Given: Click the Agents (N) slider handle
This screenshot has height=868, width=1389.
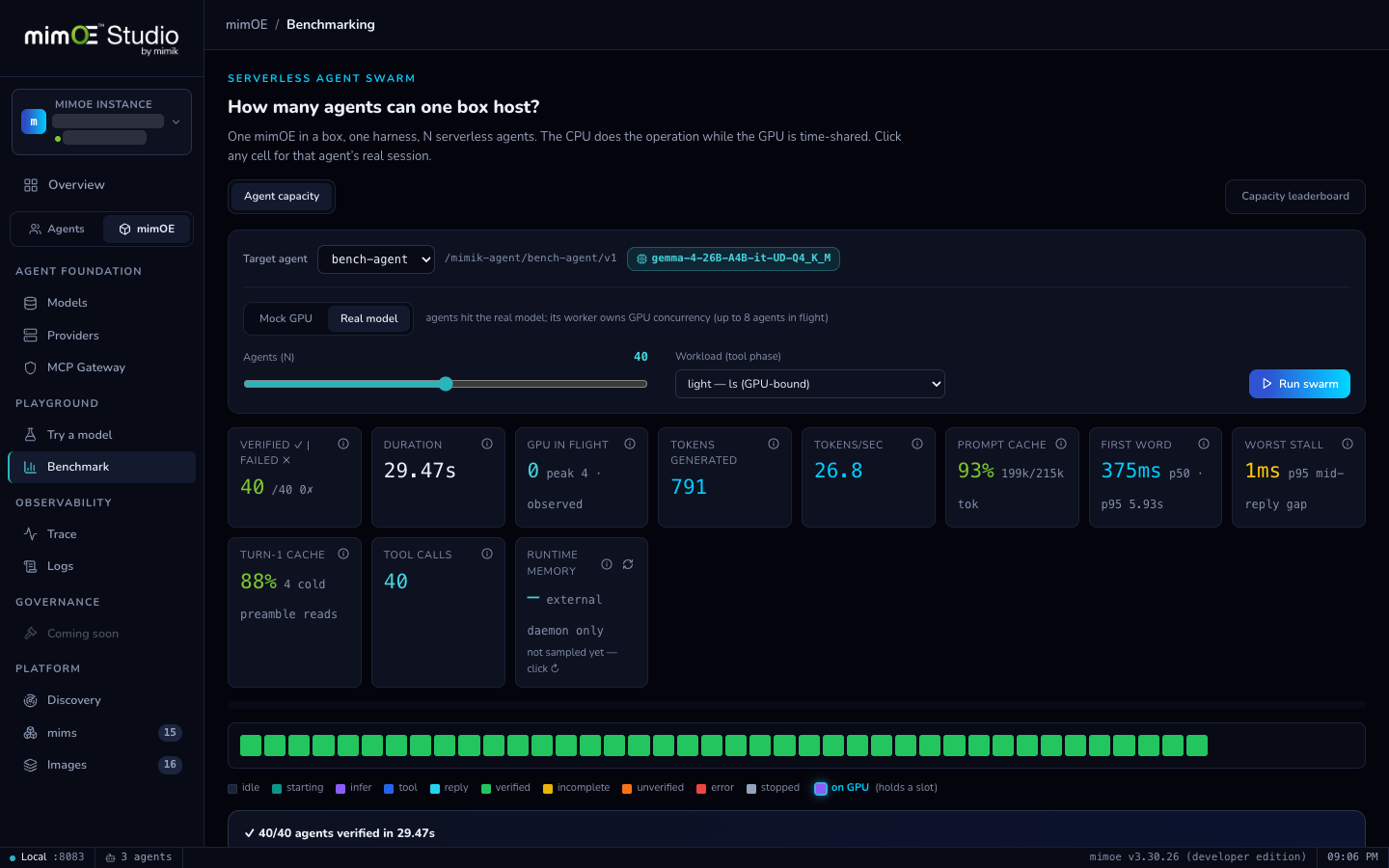Looking at the screenshot, I should [446, 384].
